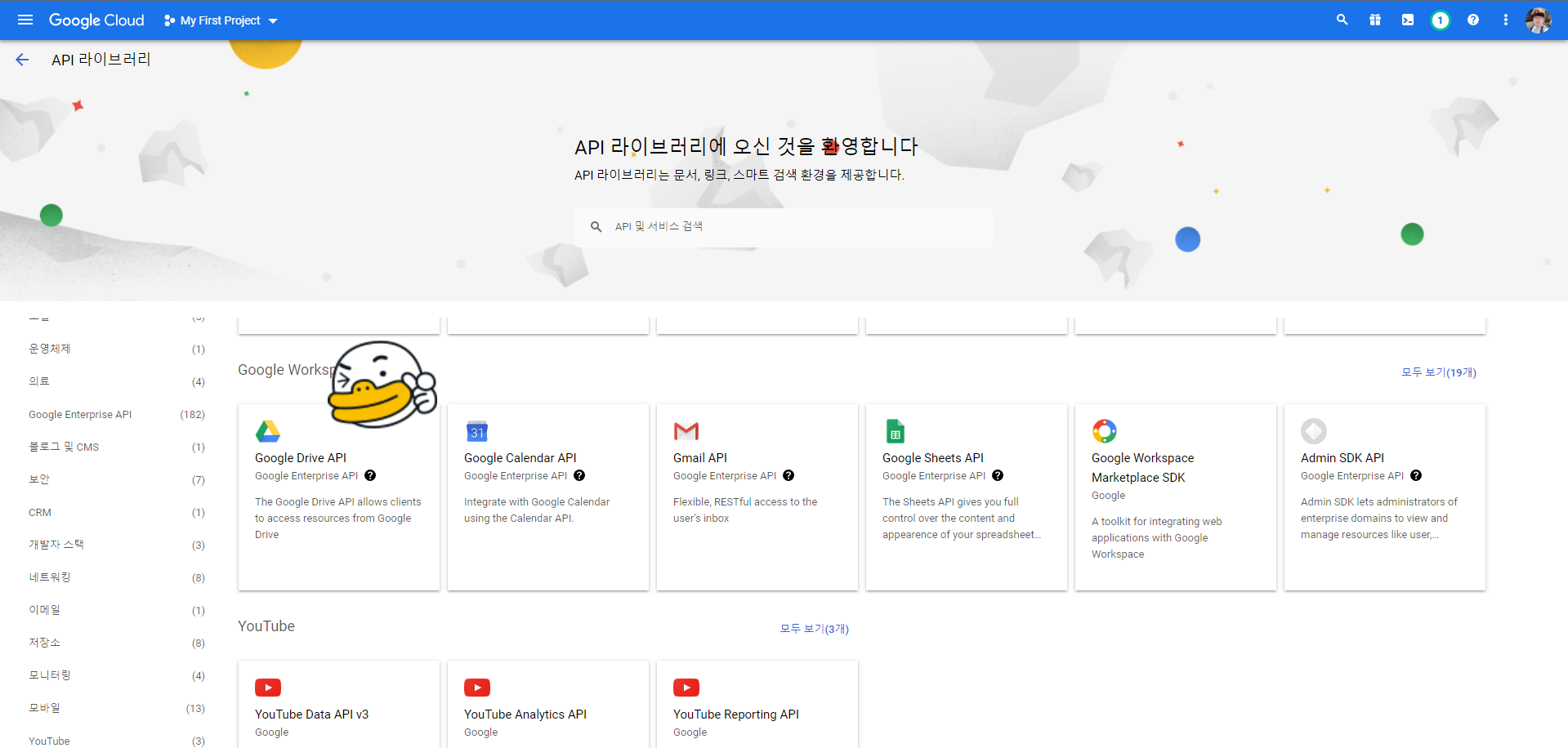Viewport: 1568px width, 748px height.
Task: Click YouTube Analytics API icon
Action: coord(477,688)
